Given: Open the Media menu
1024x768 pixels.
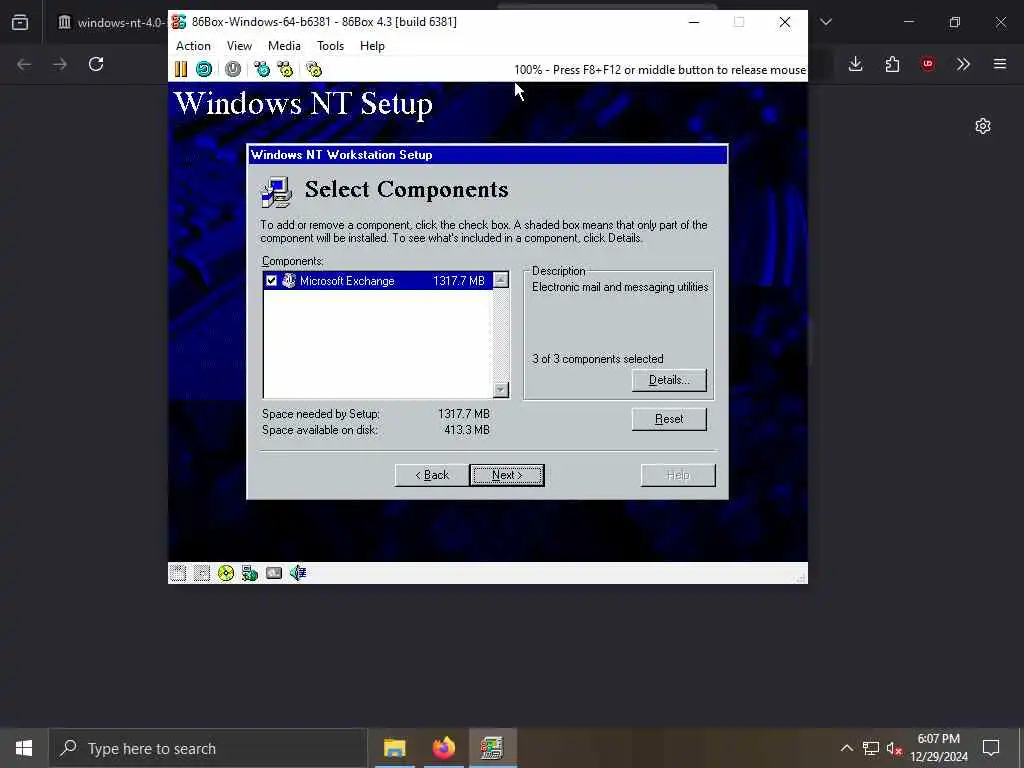Looking at the screenshot, I should tap(284, 46).
